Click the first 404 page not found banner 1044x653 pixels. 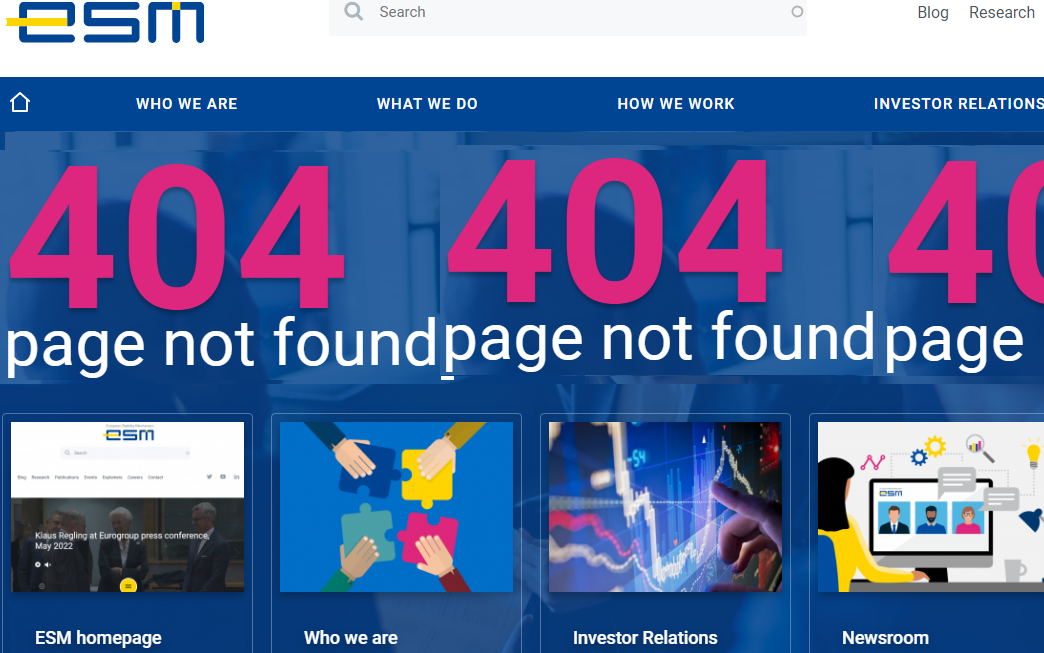pos(220,266)
